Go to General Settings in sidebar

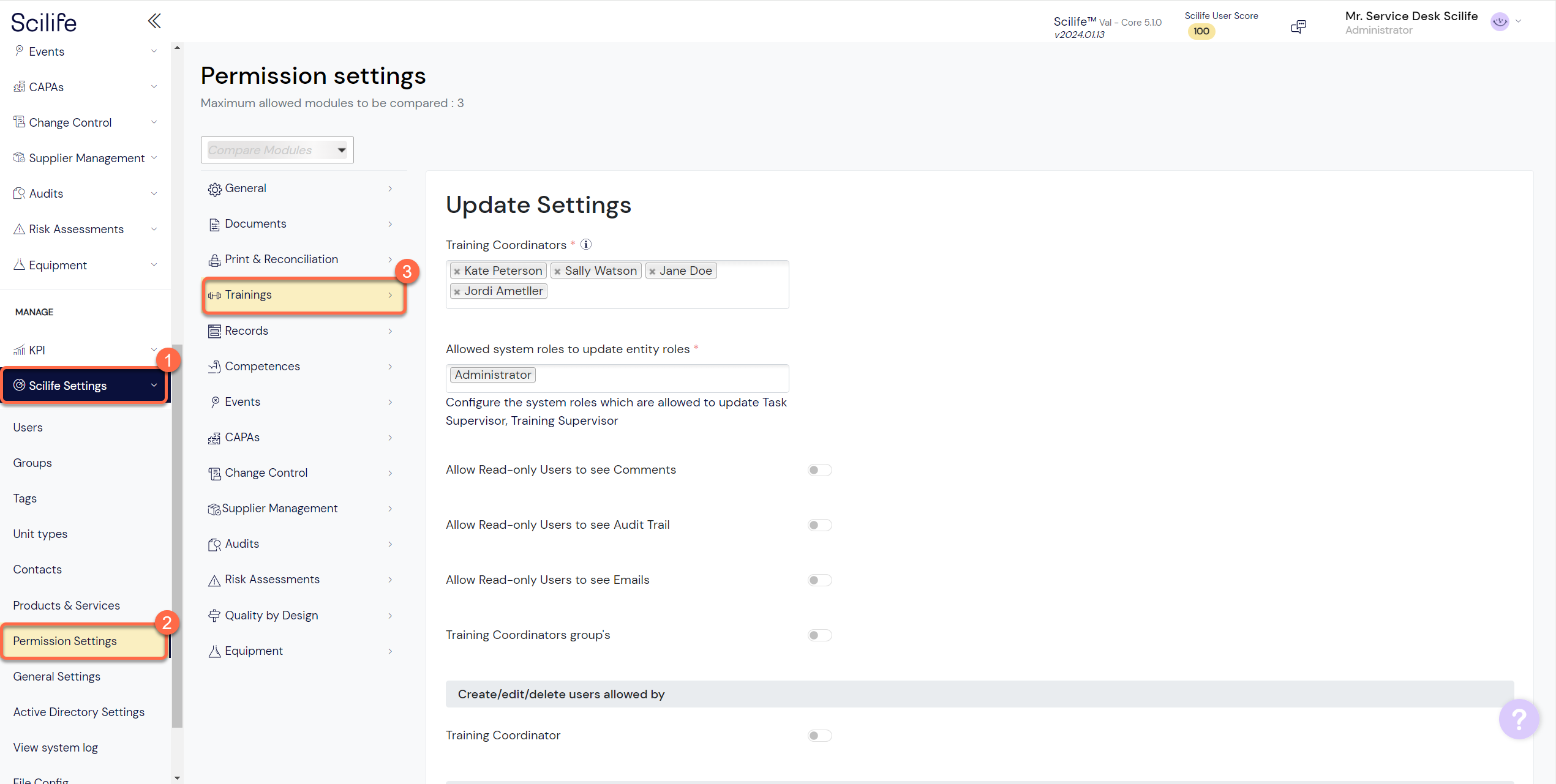click(56, 676)
